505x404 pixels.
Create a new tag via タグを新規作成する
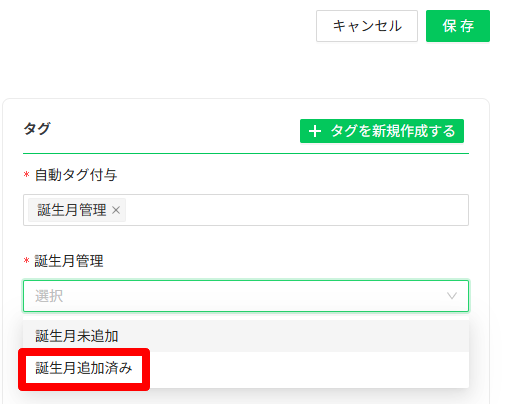[x=382, y=131]
